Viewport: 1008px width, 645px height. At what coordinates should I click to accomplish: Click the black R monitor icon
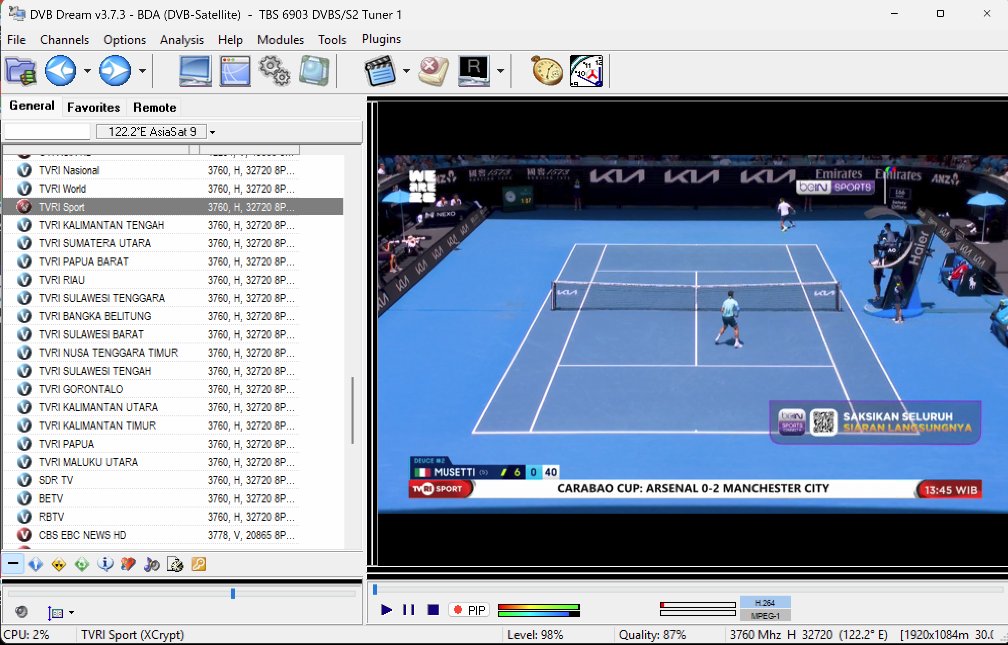click(474, 71)
